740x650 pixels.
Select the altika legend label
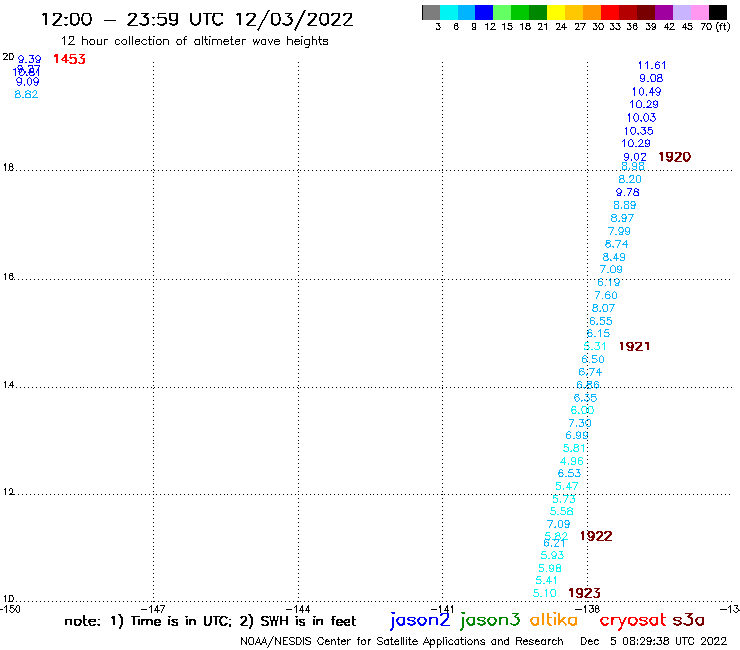pos(554,619)
